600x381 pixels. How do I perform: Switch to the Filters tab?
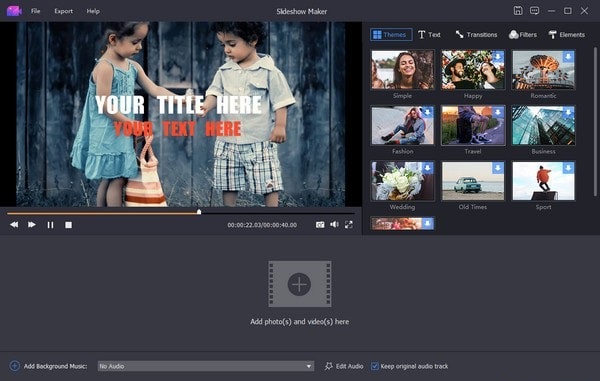(523, 34)
